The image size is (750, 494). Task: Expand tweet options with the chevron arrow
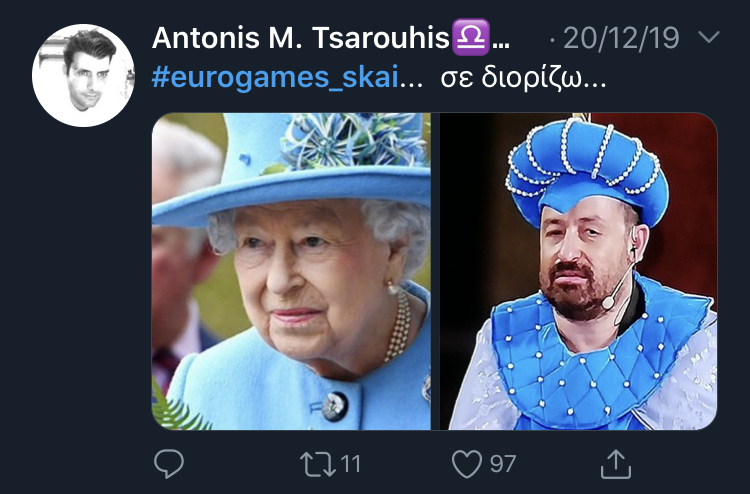coord(709,37)
